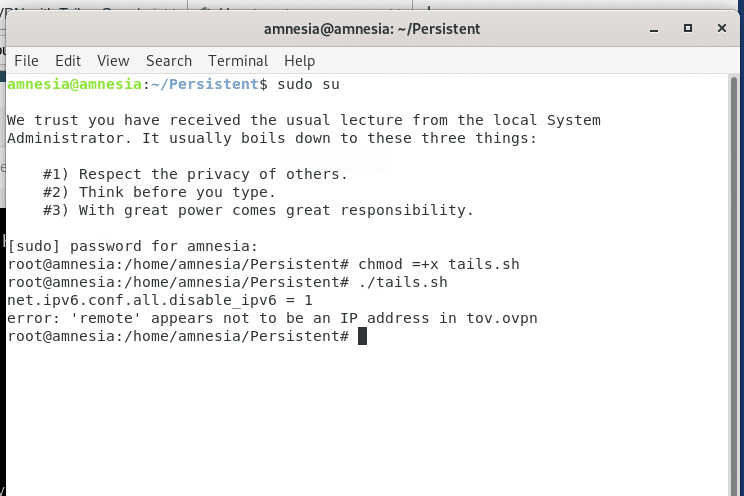Open the Search menu
744x496 pixels.
(169, 61)
